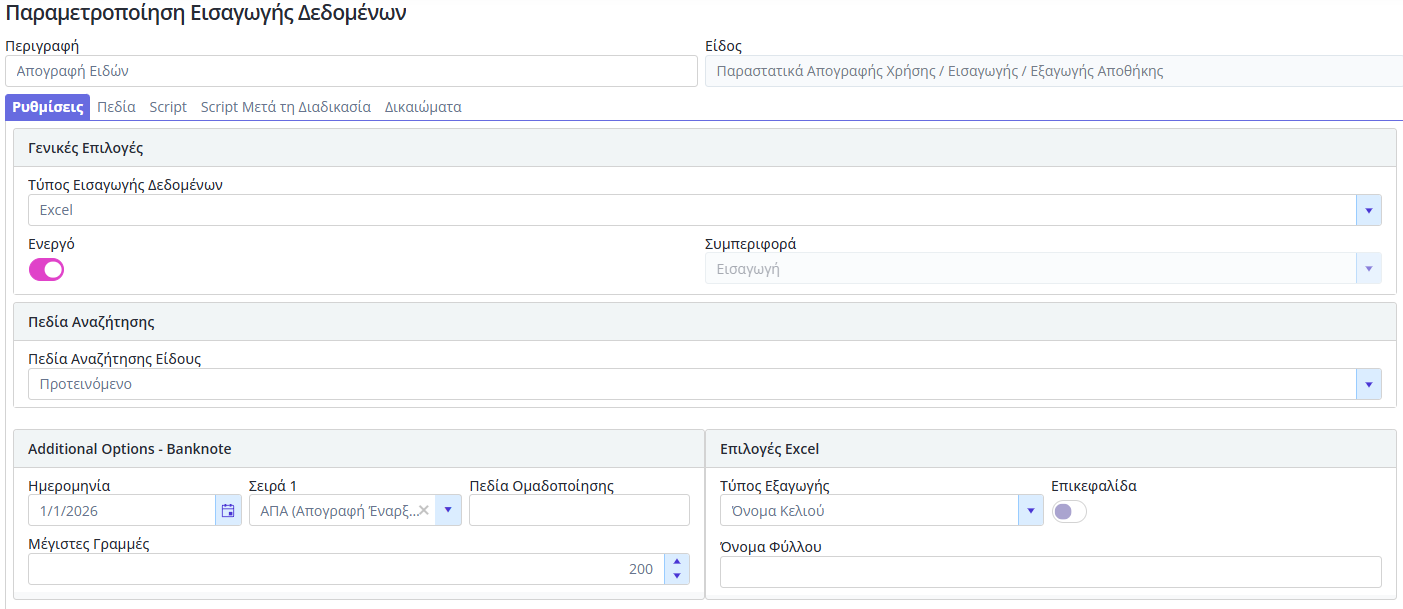Viewport: 1403px width, 609px height.
Task: Enable the Επικεφαλίδα toggle
Action: pos(1068,511)
